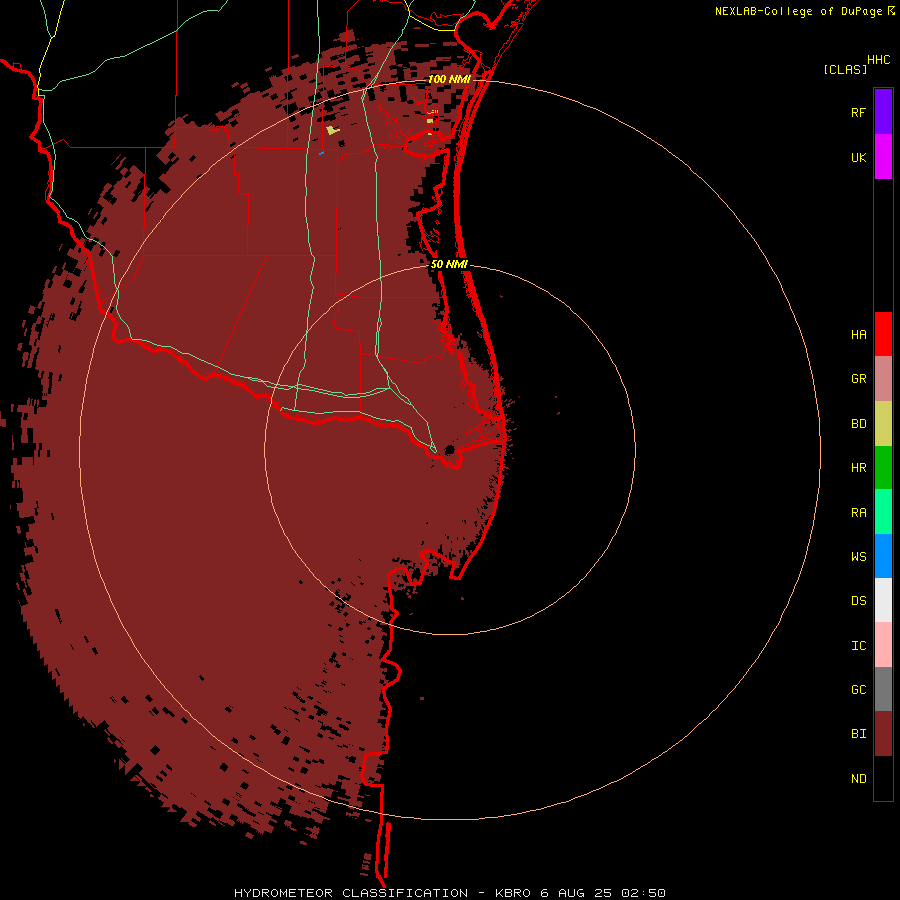Click the "HR" legend label

click(858, 468)
